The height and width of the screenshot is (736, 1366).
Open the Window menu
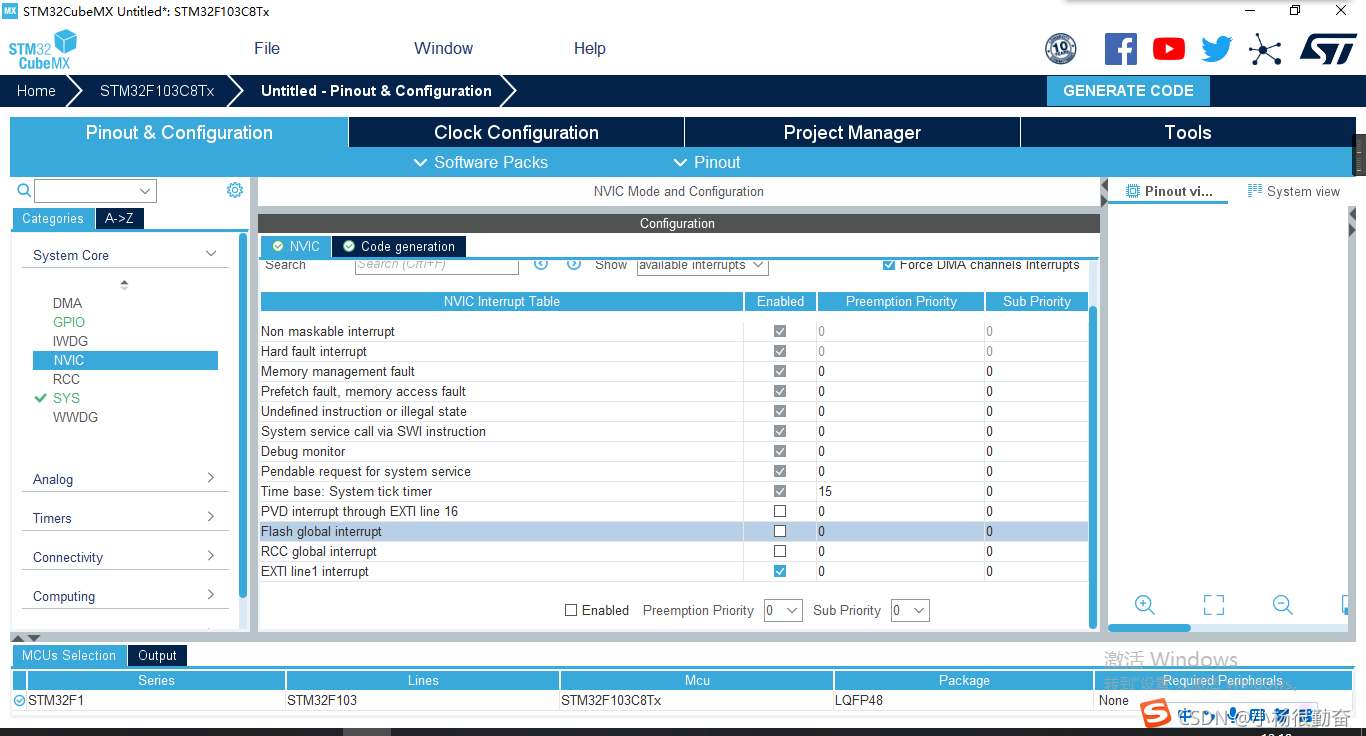[443, 48]
